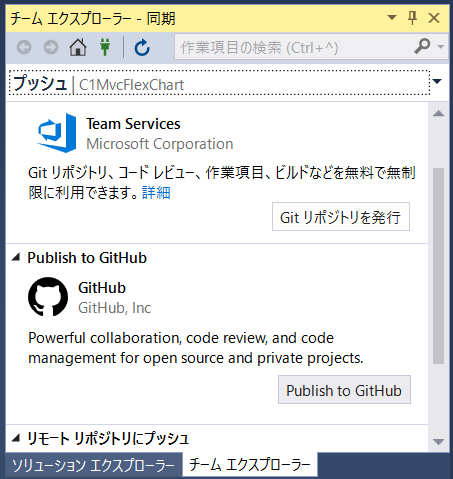Go back with the Back arrow icon
The height and width of the screenshot is (479, 453).
[x=24, y=48]
